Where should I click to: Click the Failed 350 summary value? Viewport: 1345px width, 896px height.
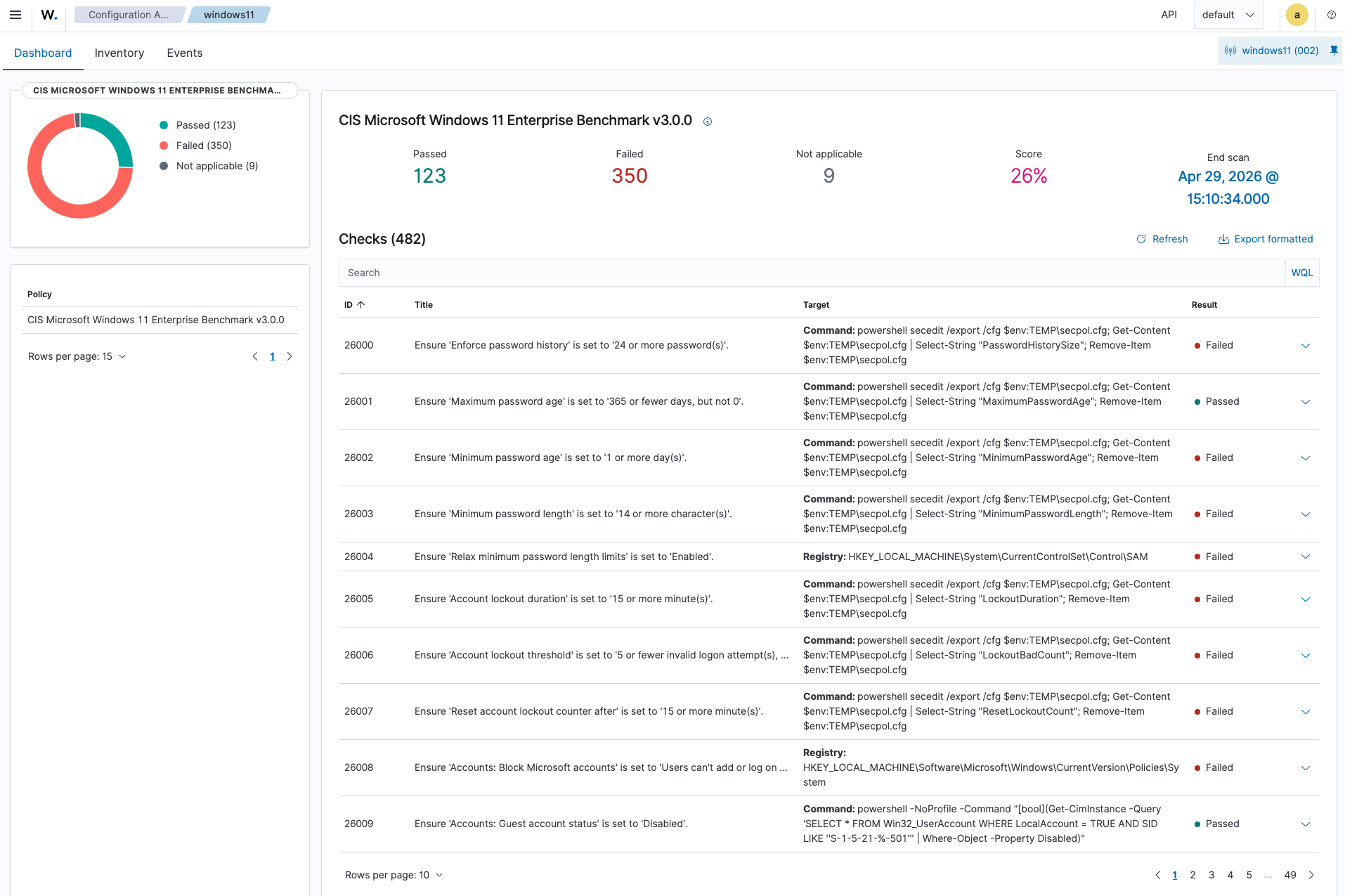tap(630, 176)
